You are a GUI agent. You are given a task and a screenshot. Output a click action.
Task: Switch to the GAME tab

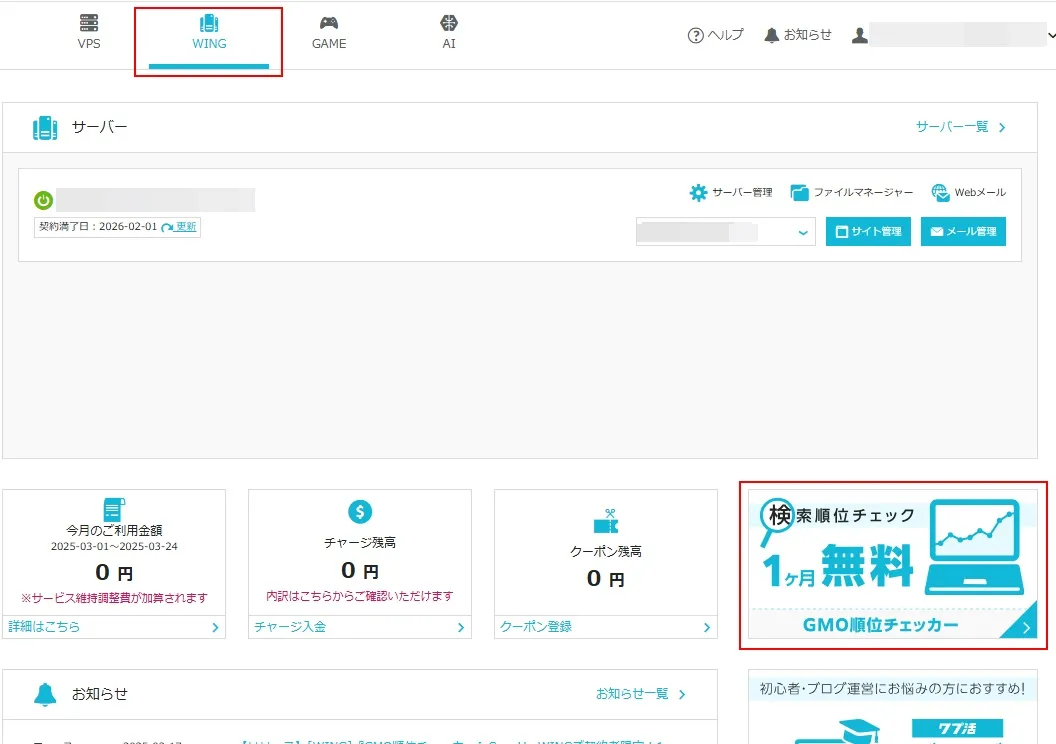click(x=329, y=33)
